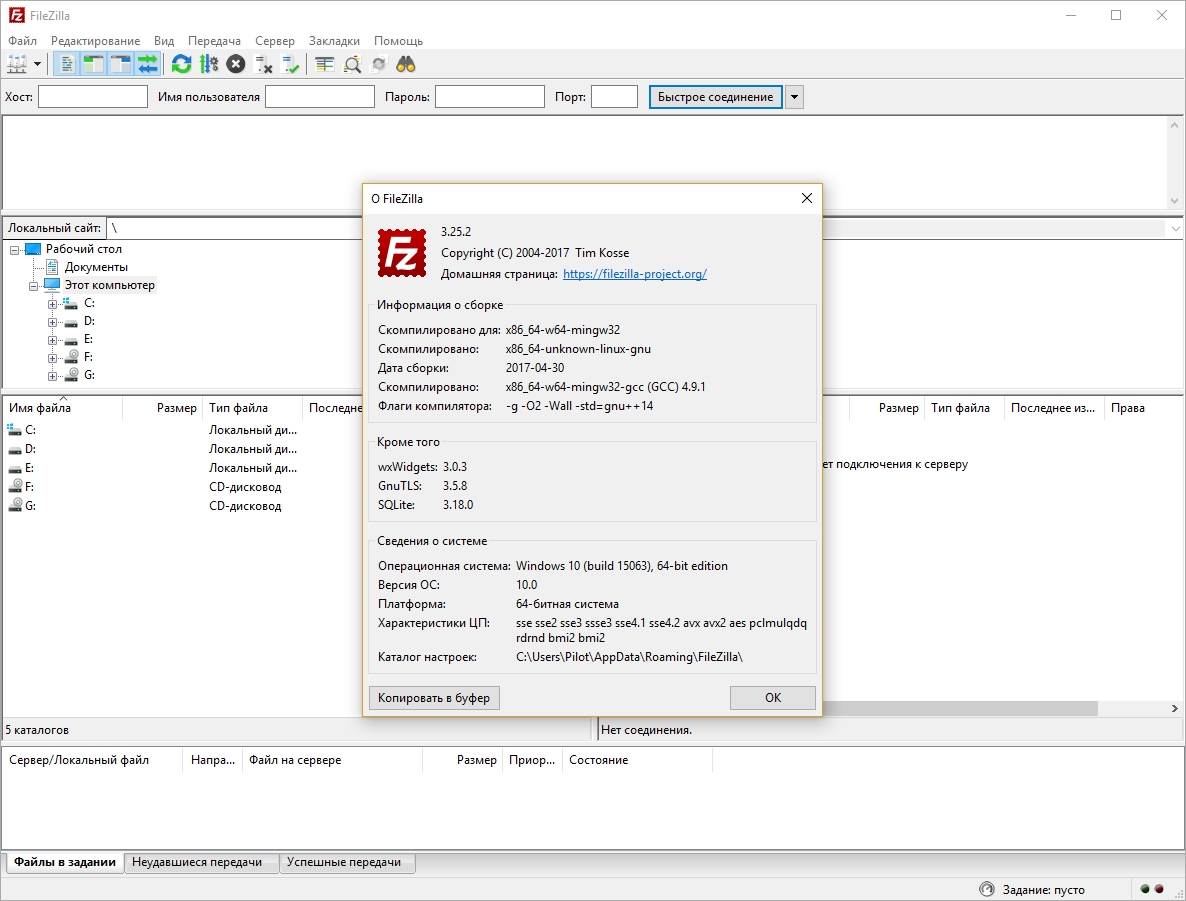Sort remote list by Последнее из... column
Viewport: 1186px width, 901px height.
(x=1054, y=408)
